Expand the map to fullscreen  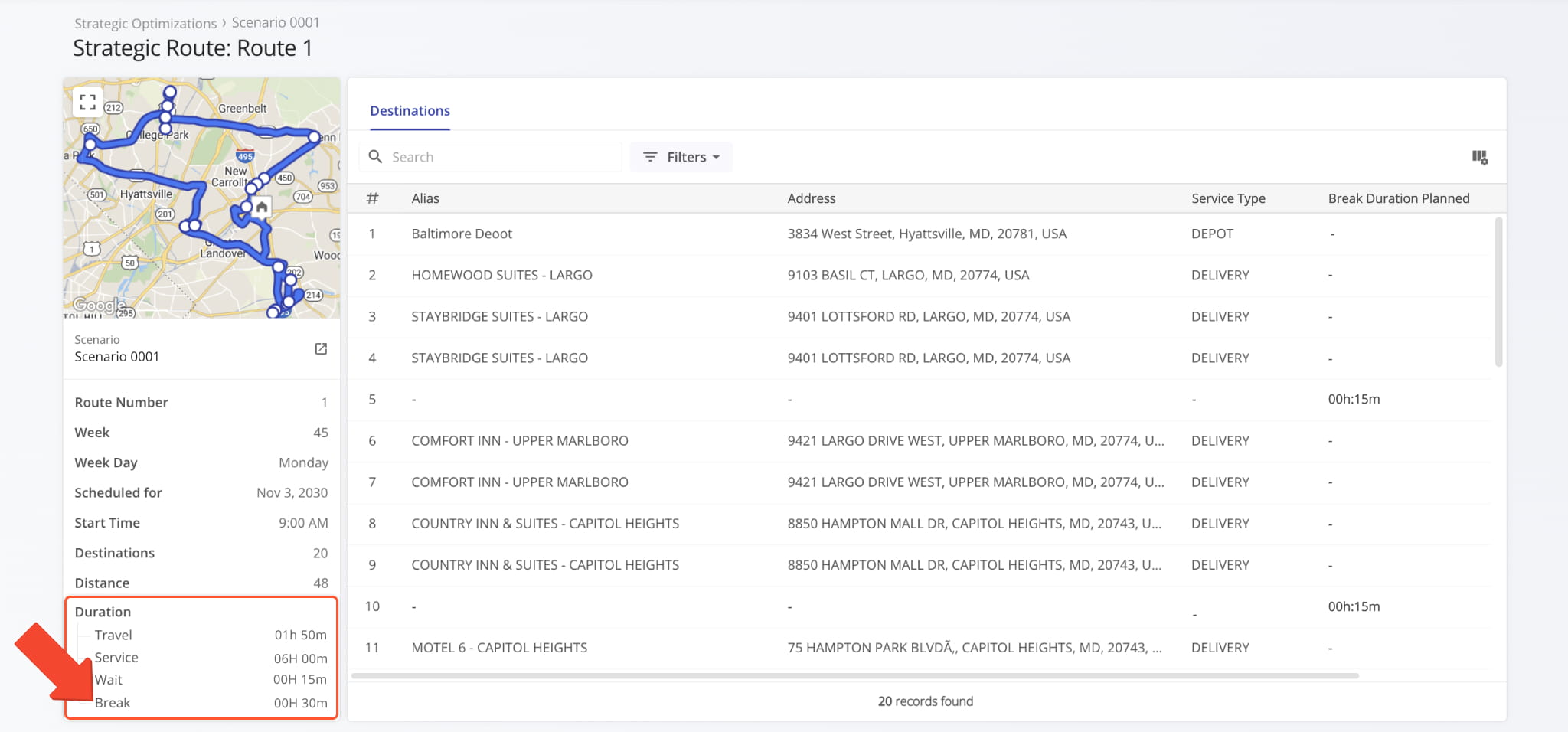pyautogui.click(x=88, y=102)
